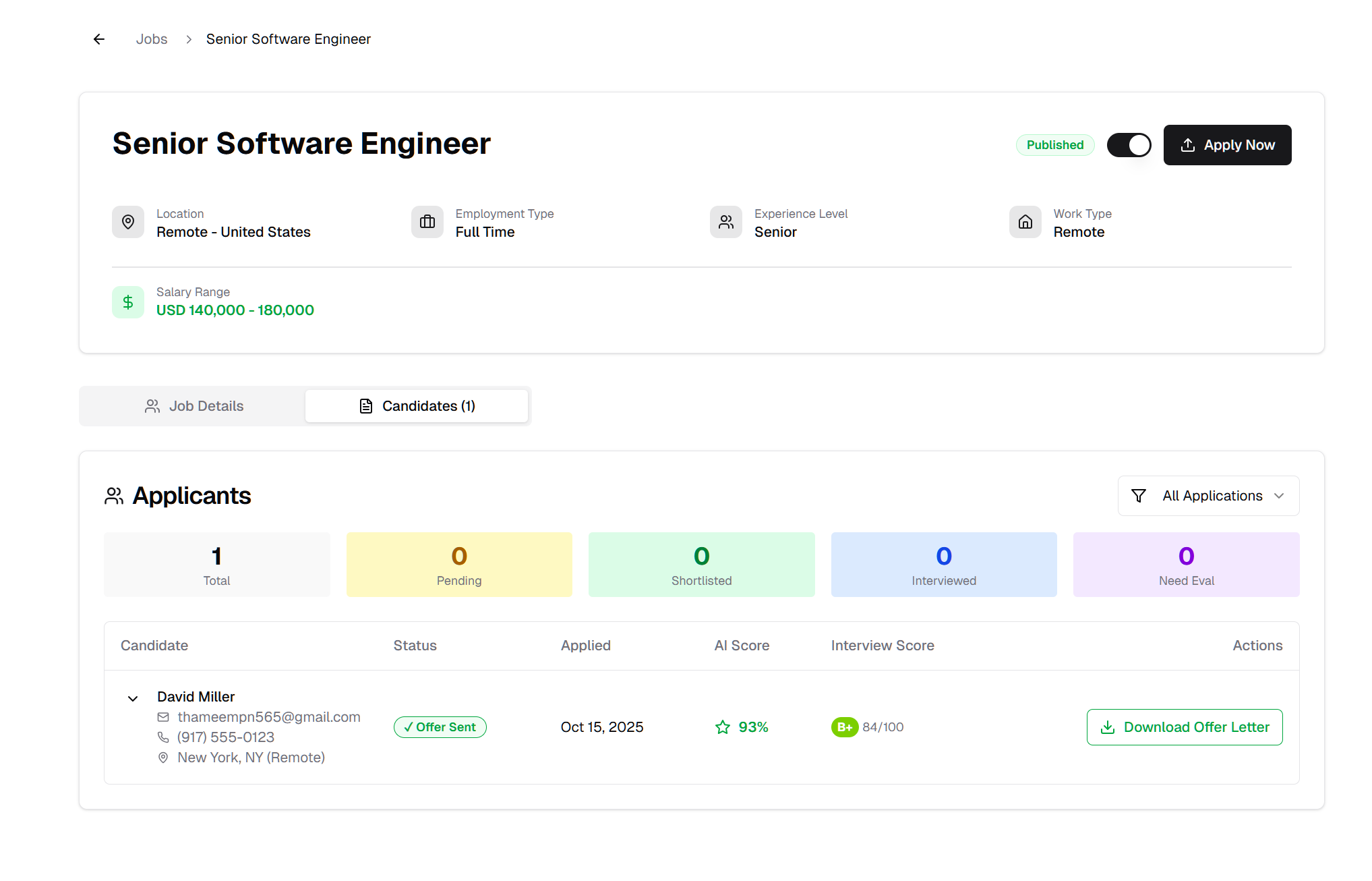Click the B+ interview grade badge
This screenshot has width=1372, height=881.
(844, 727)
